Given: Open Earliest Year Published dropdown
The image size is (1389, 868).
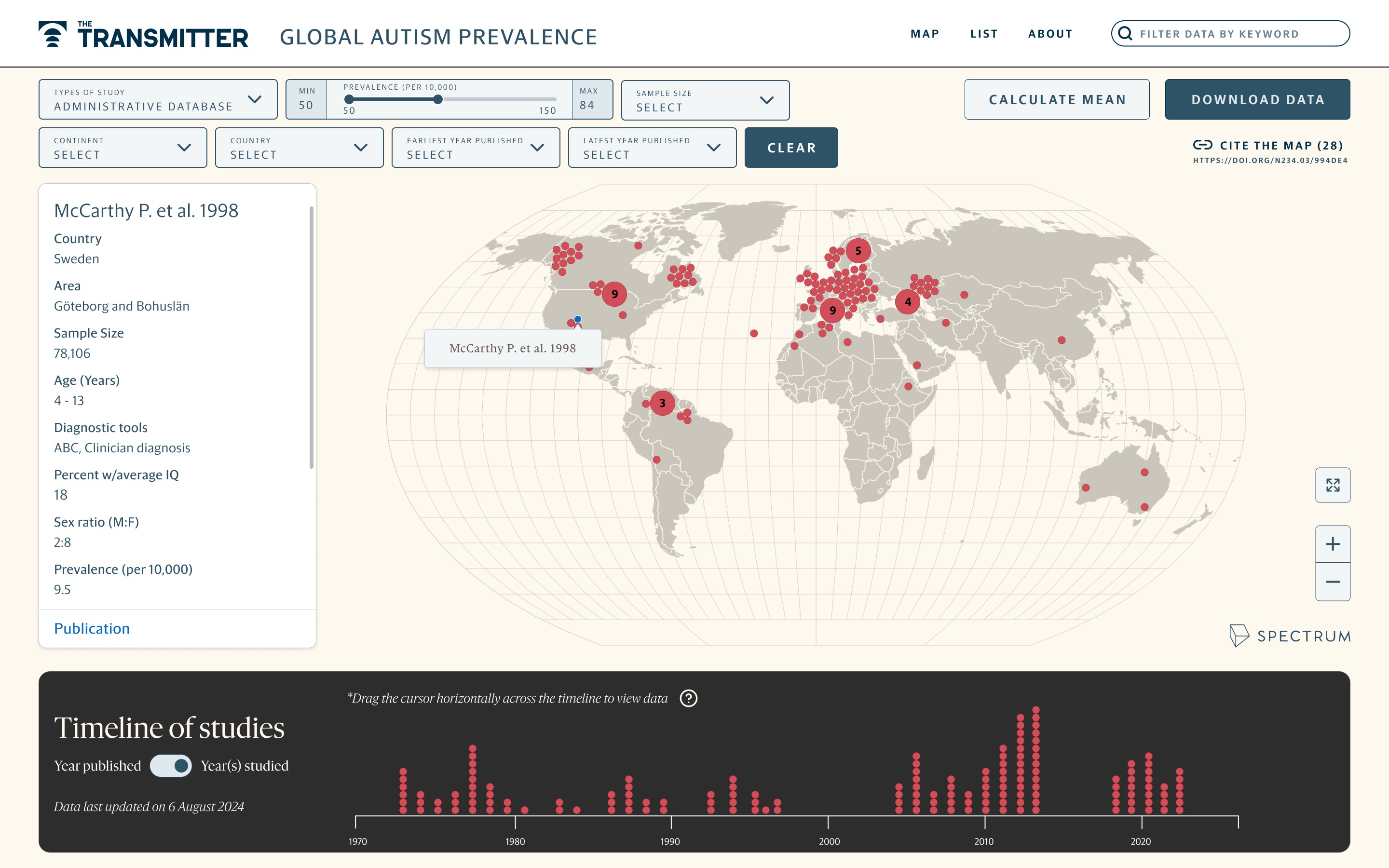Looking at the screenshot, I should 475,148.
